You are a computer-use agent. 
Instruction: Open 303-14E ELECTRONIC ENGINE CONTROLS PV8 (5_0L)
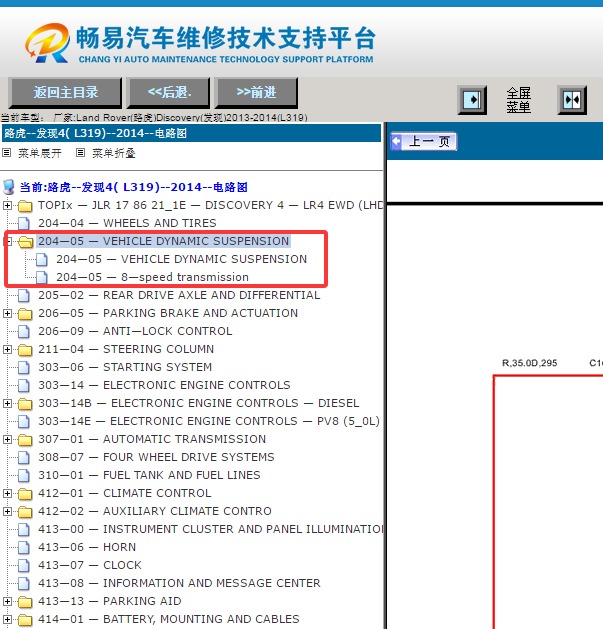tap(209, 421)
